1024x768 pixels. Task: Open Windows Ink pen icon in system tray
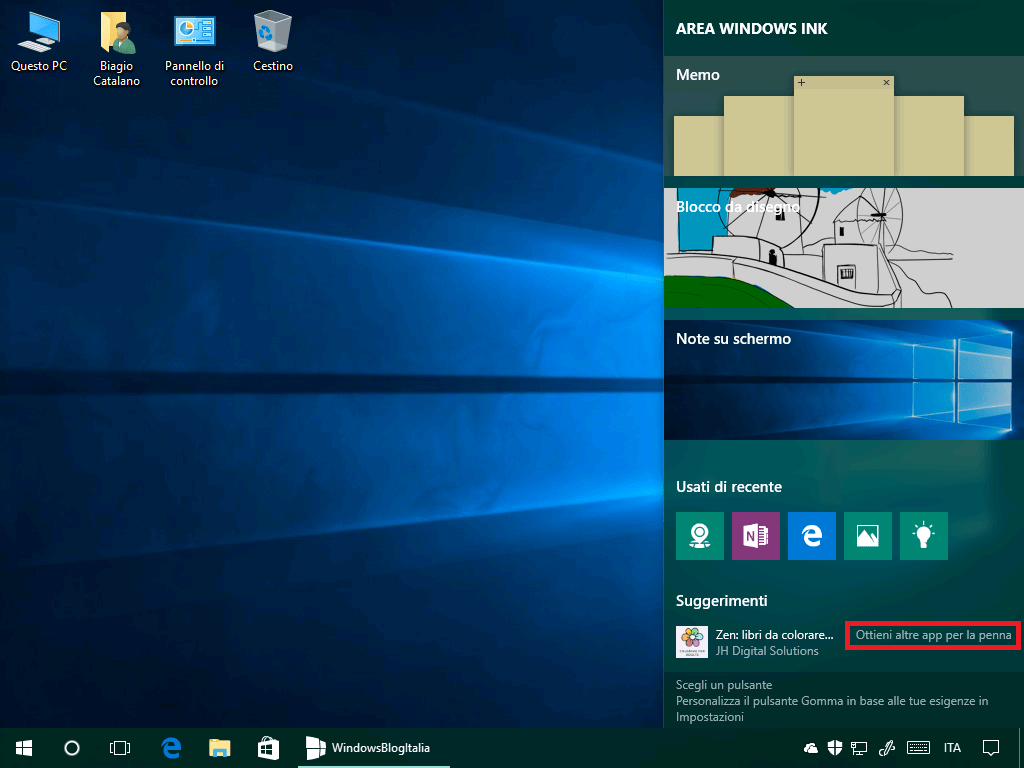tap(888, 747)
